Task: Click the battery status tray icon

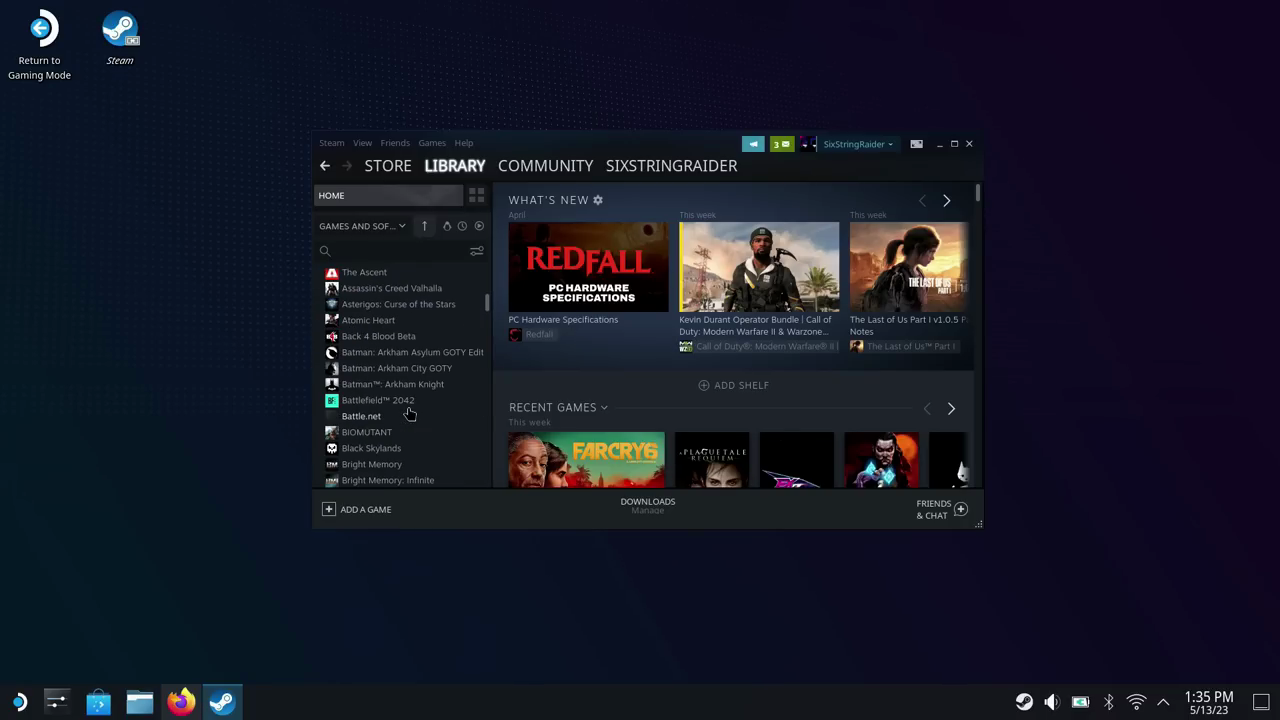Action: coord(1080,702)
